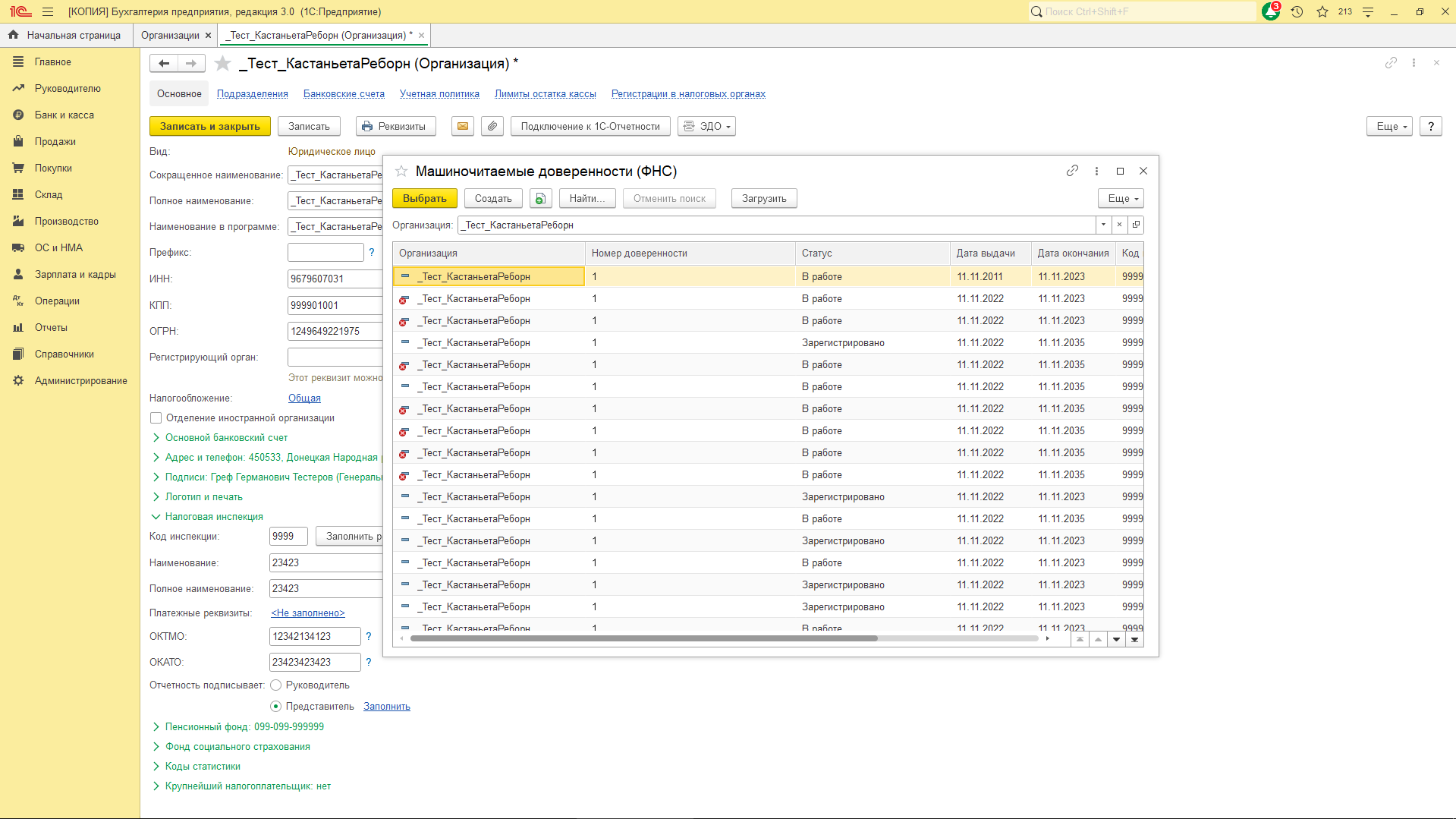This screenshot has height=819, width=1456.
Task: Open the 1C main menu hamburger icon
Action: tap(48, 11)
